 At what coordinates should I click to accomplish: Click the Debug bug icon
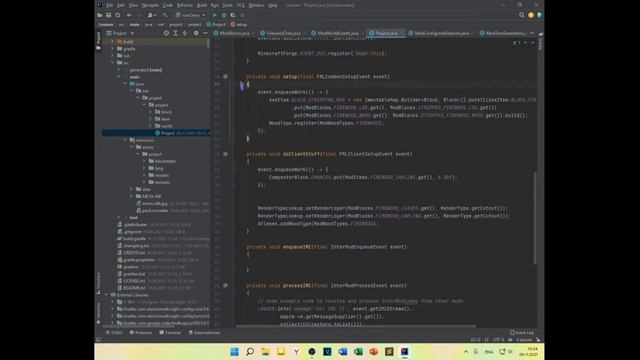click(x=224, y=15)
